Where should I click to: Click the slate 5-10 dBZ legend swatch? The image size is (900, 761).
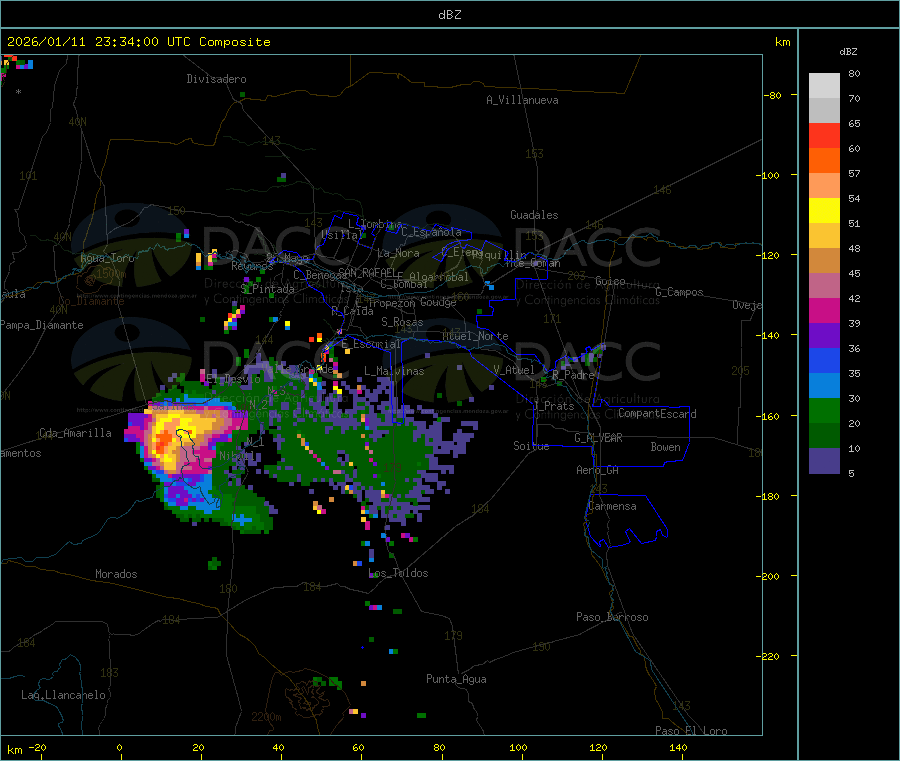pyautogui.click(x=824, y=461)
